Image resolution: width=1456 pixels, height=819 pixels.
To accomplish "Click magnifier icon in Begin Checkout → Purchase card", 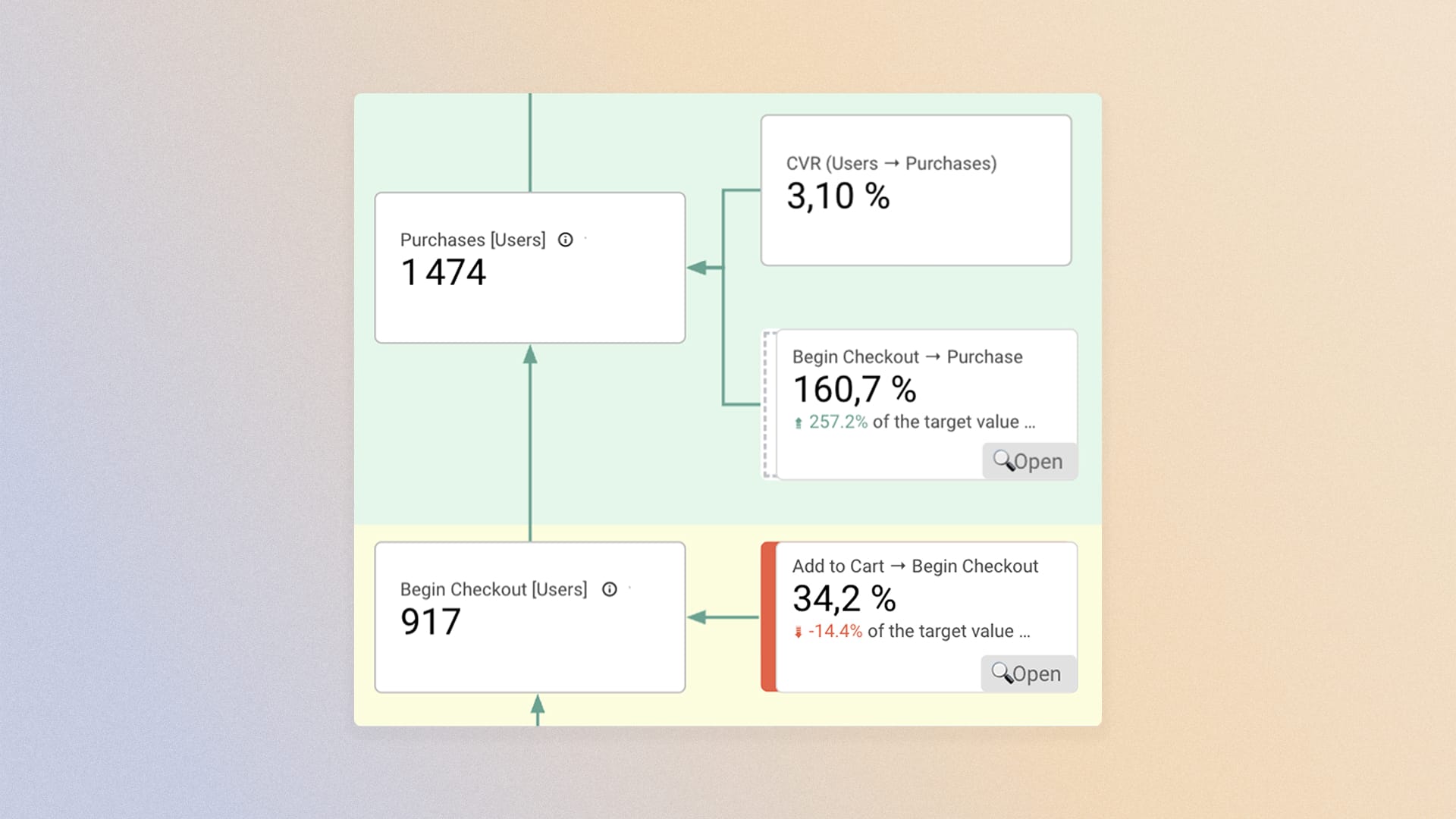I will 1003,460.
